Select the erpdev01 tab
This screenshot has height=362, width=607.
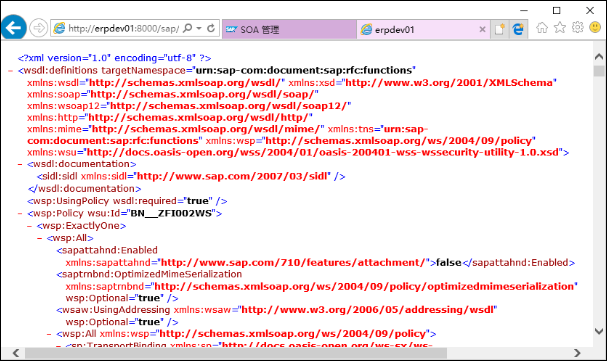pyautogui.click(x=423, y=29)
